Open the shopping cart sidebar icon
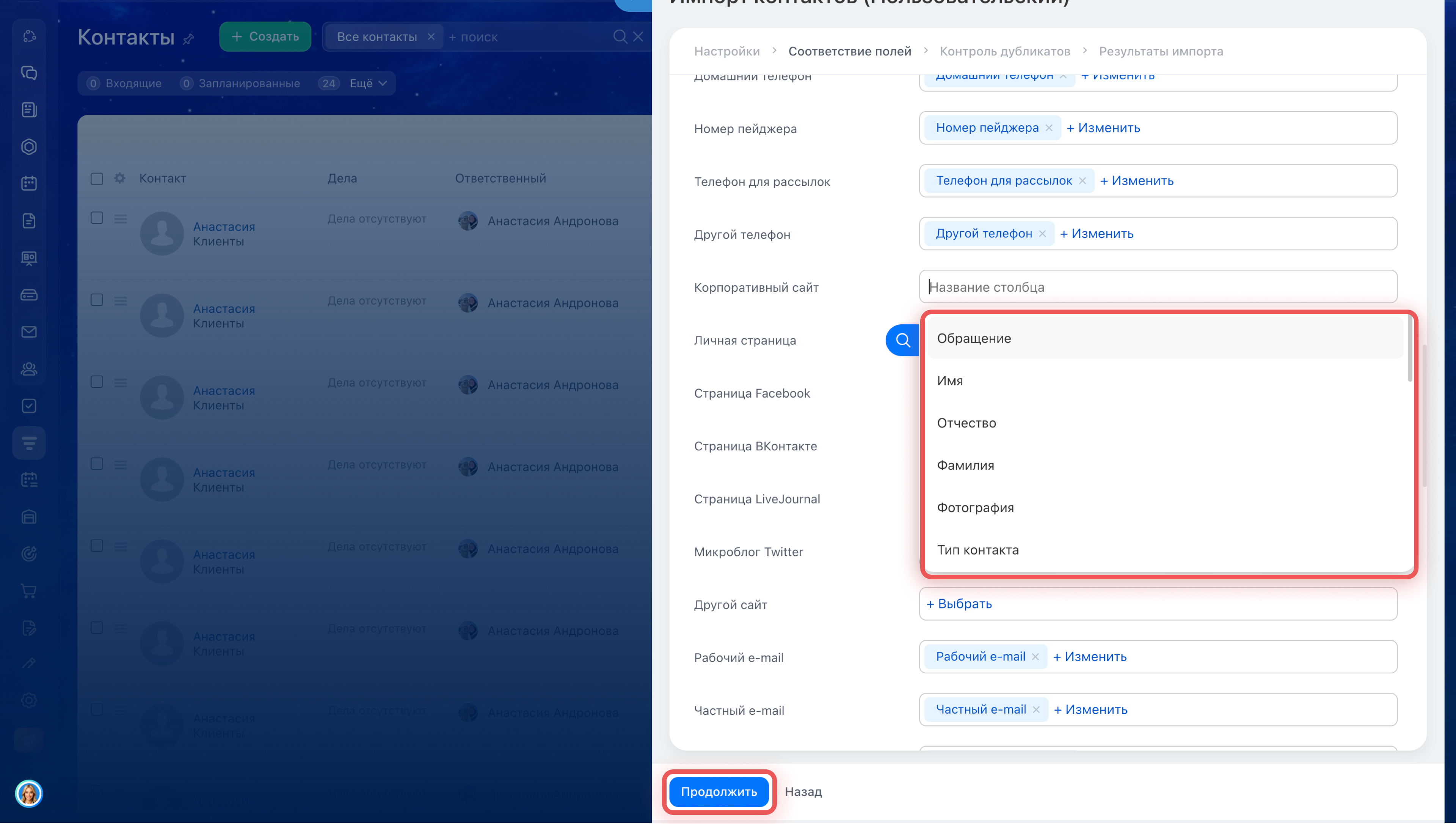 29,591
